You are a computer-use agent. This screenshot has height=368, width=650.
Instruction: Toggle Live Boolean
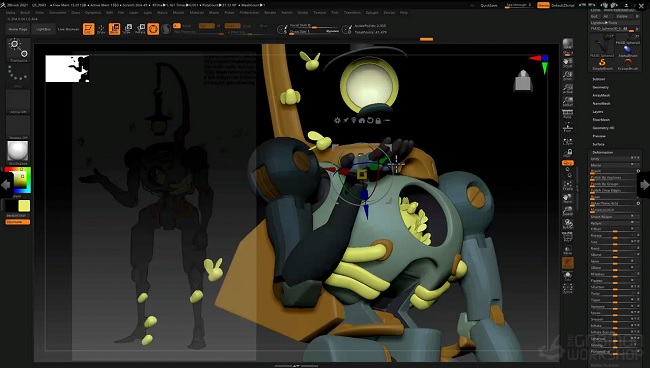tap(68, 29)
